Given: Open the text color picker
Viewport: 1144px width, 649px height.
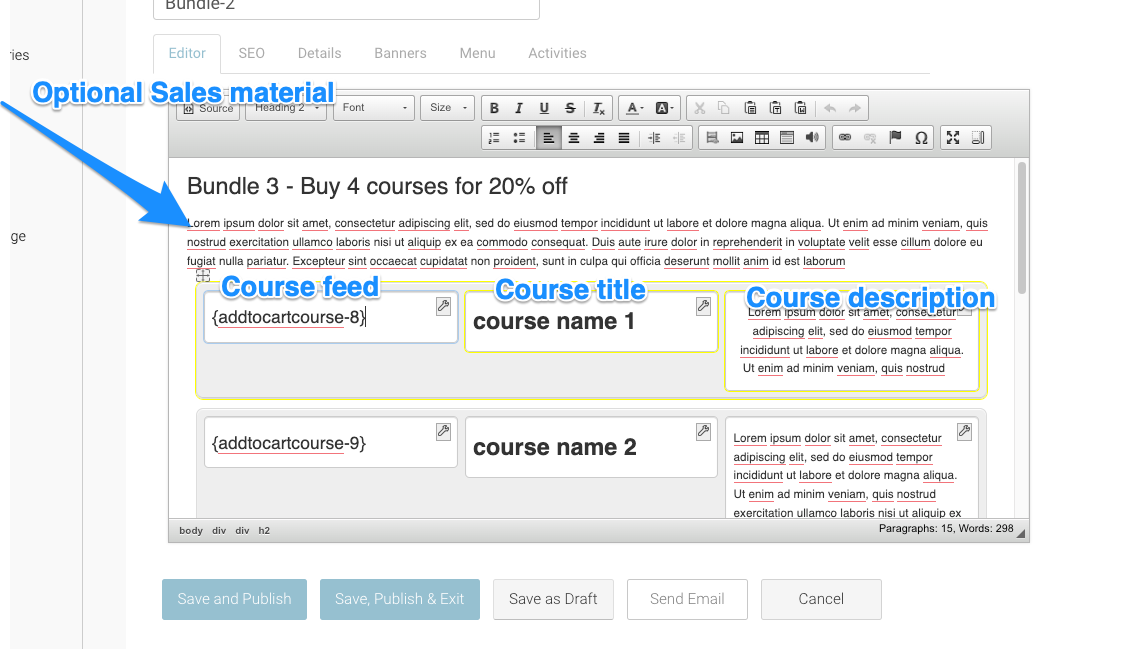Looking at the screenshot, I should pos(635,108).
